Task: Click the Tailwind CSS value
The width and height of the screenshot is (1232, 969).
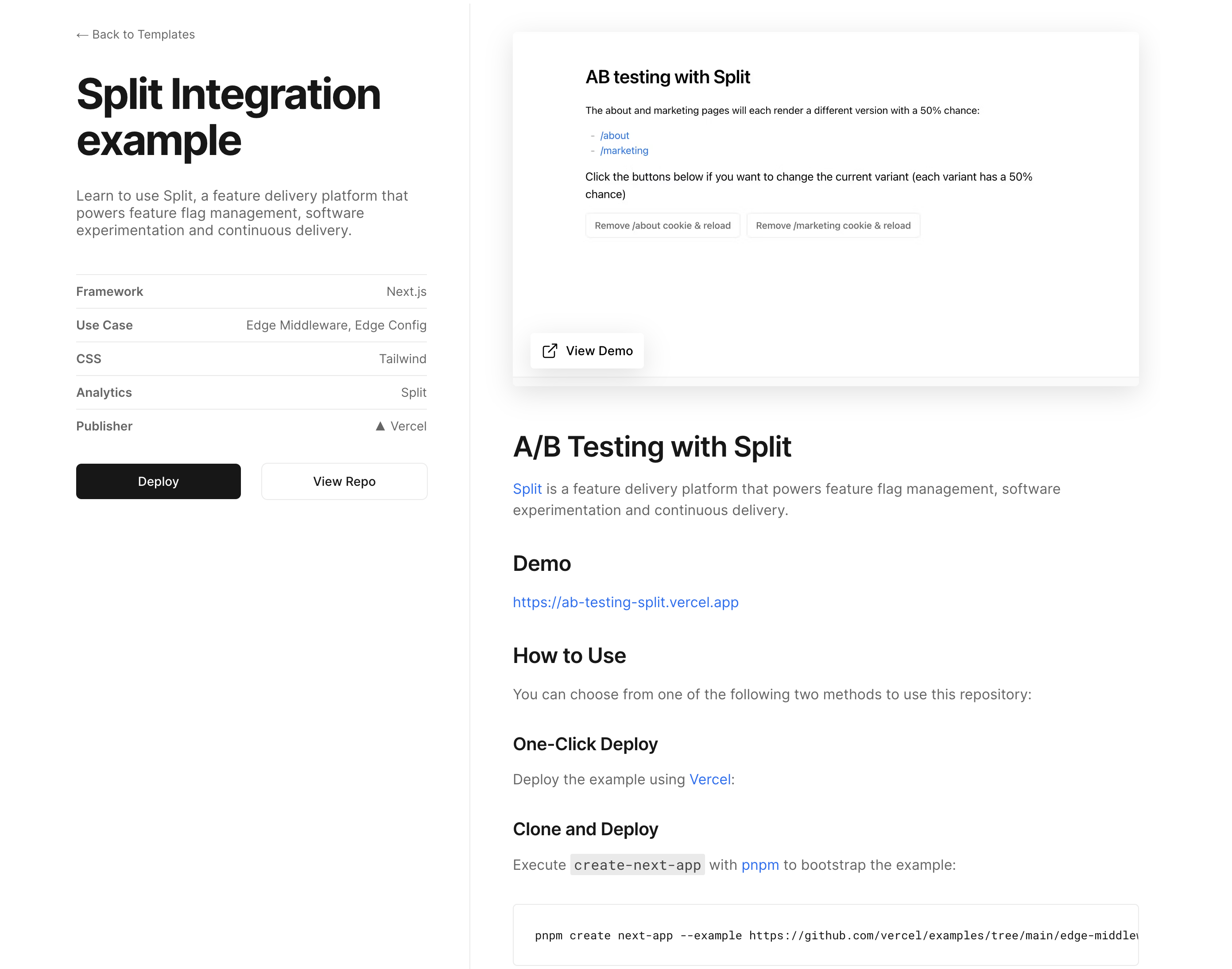Action: (x=403, y=359)
